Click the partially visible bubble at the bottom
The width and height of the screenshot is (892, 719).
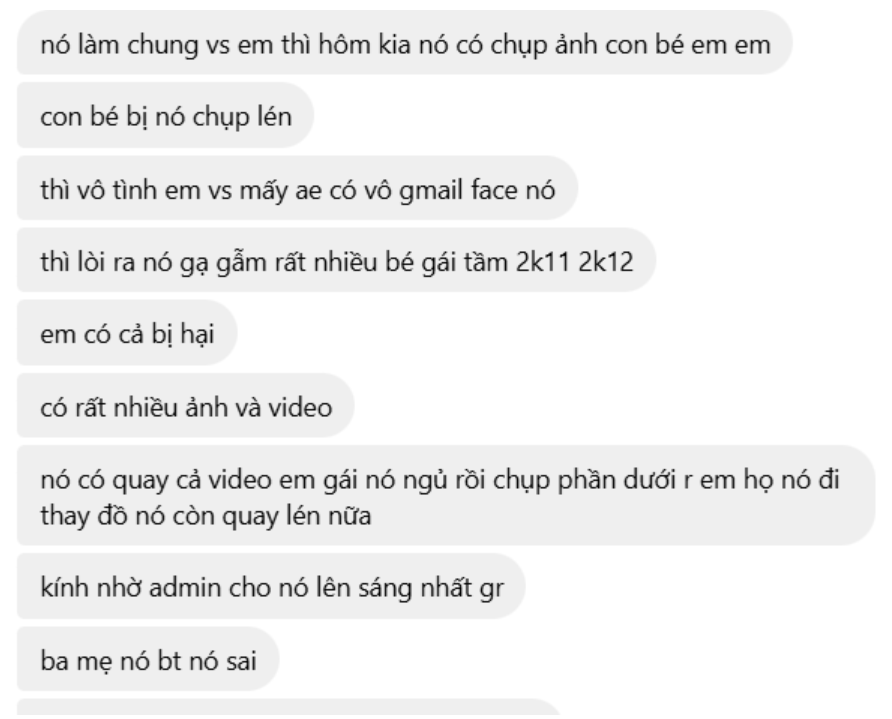point(289,707)
